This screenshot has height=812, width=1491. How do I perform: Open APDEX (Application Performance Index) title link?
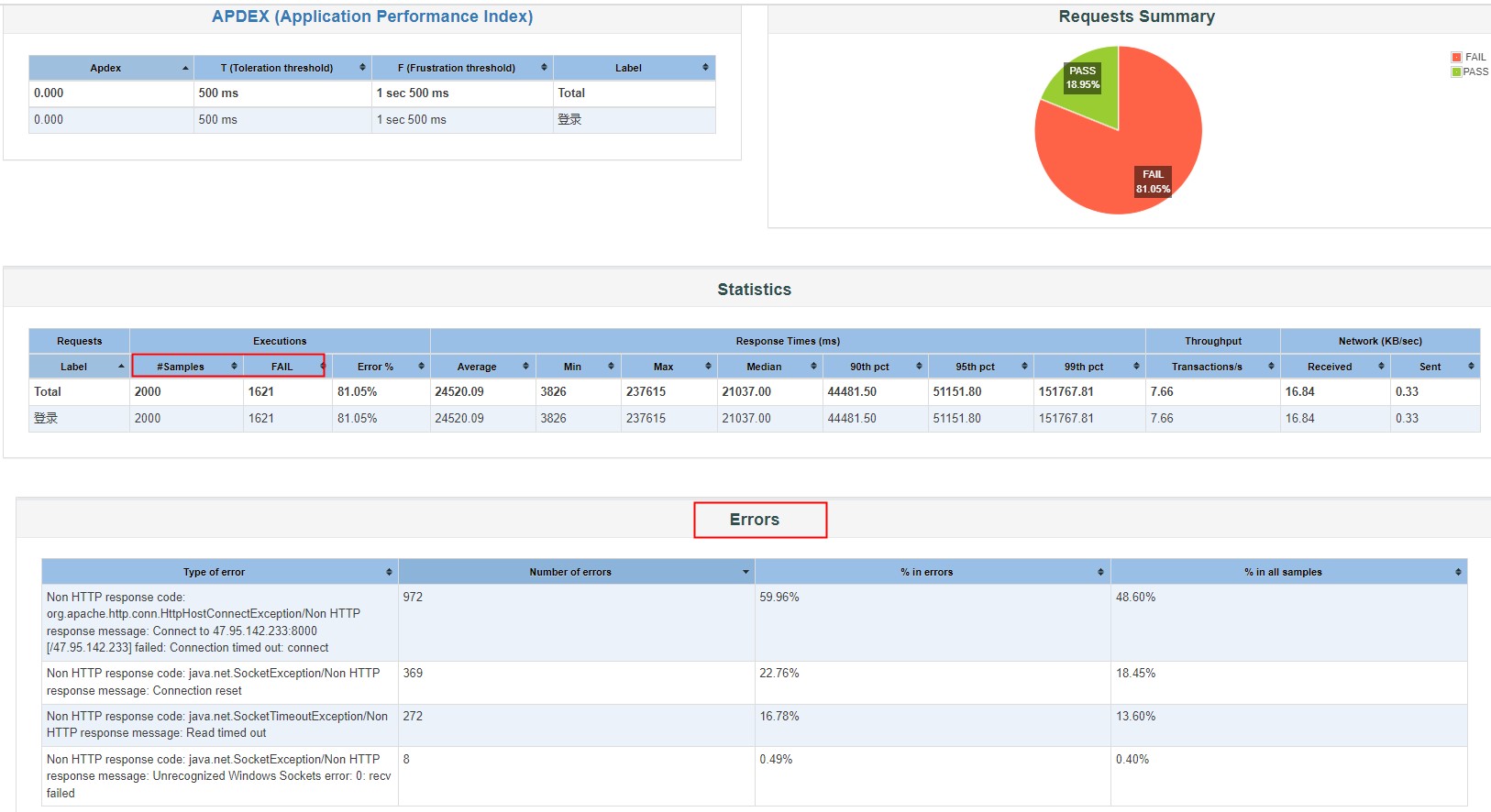[x=372, y=16]
